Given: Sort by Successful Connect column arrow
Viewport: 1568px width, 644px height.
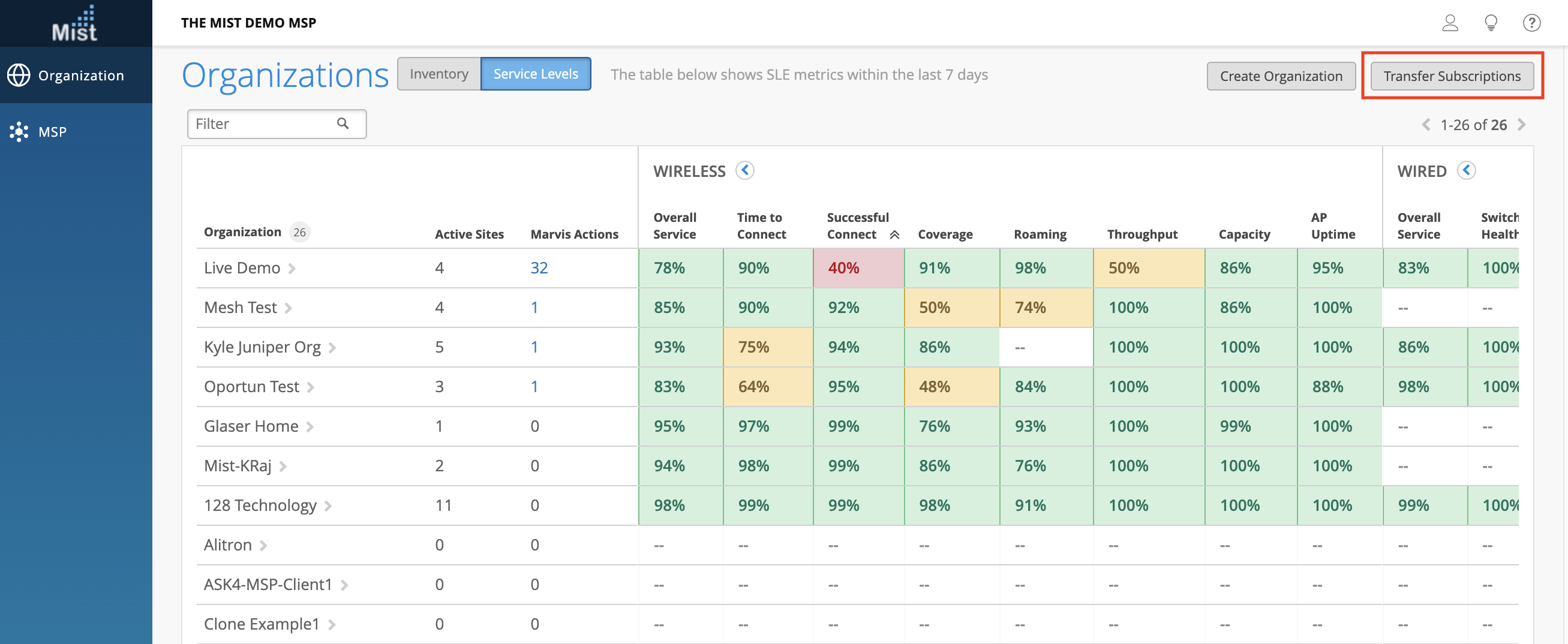Looking at the screenshot, I should pos(894,235).
